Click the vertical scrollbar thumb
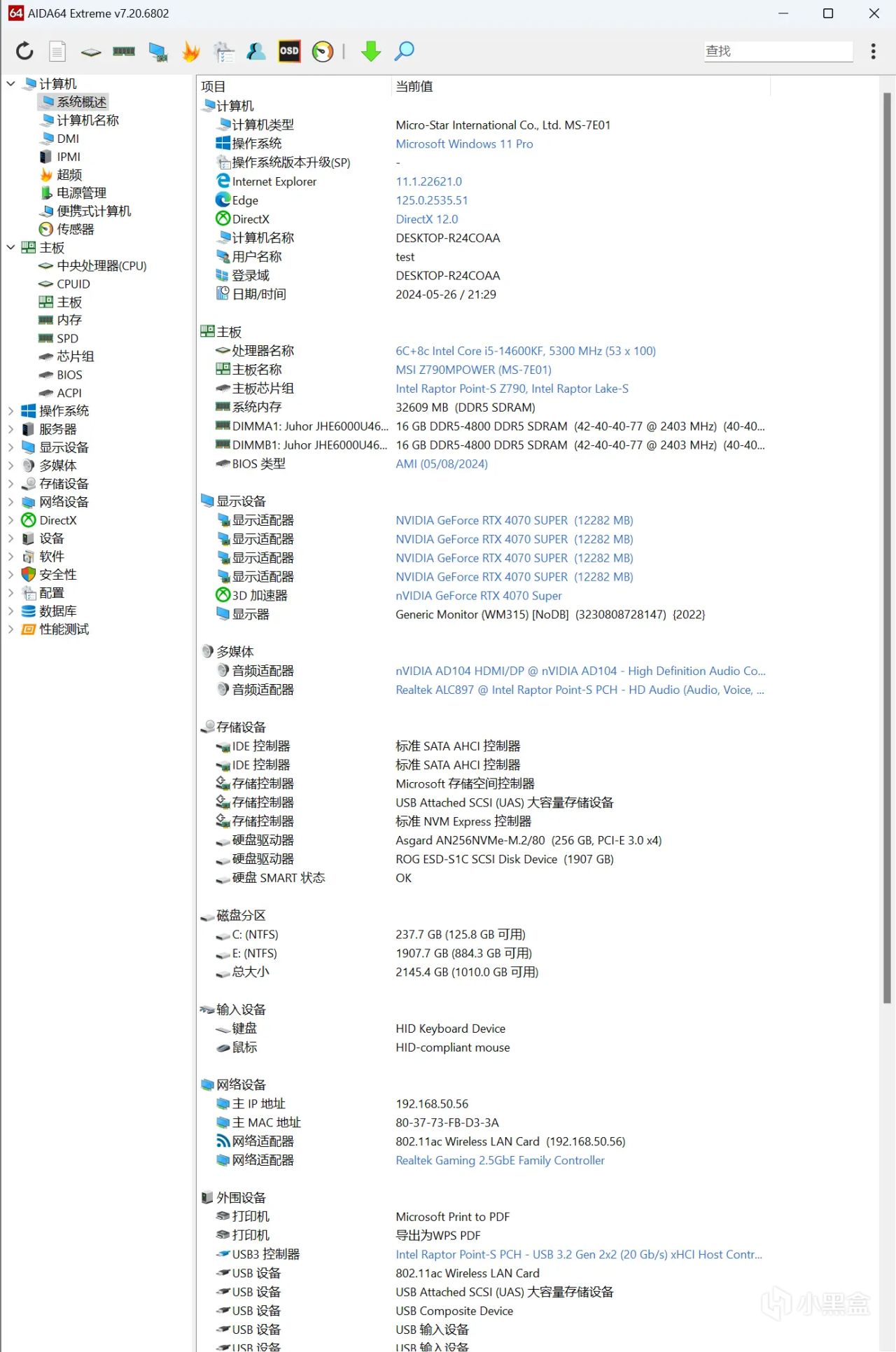The height and width of the screenshot is (1352, 896). pos(887,548)
